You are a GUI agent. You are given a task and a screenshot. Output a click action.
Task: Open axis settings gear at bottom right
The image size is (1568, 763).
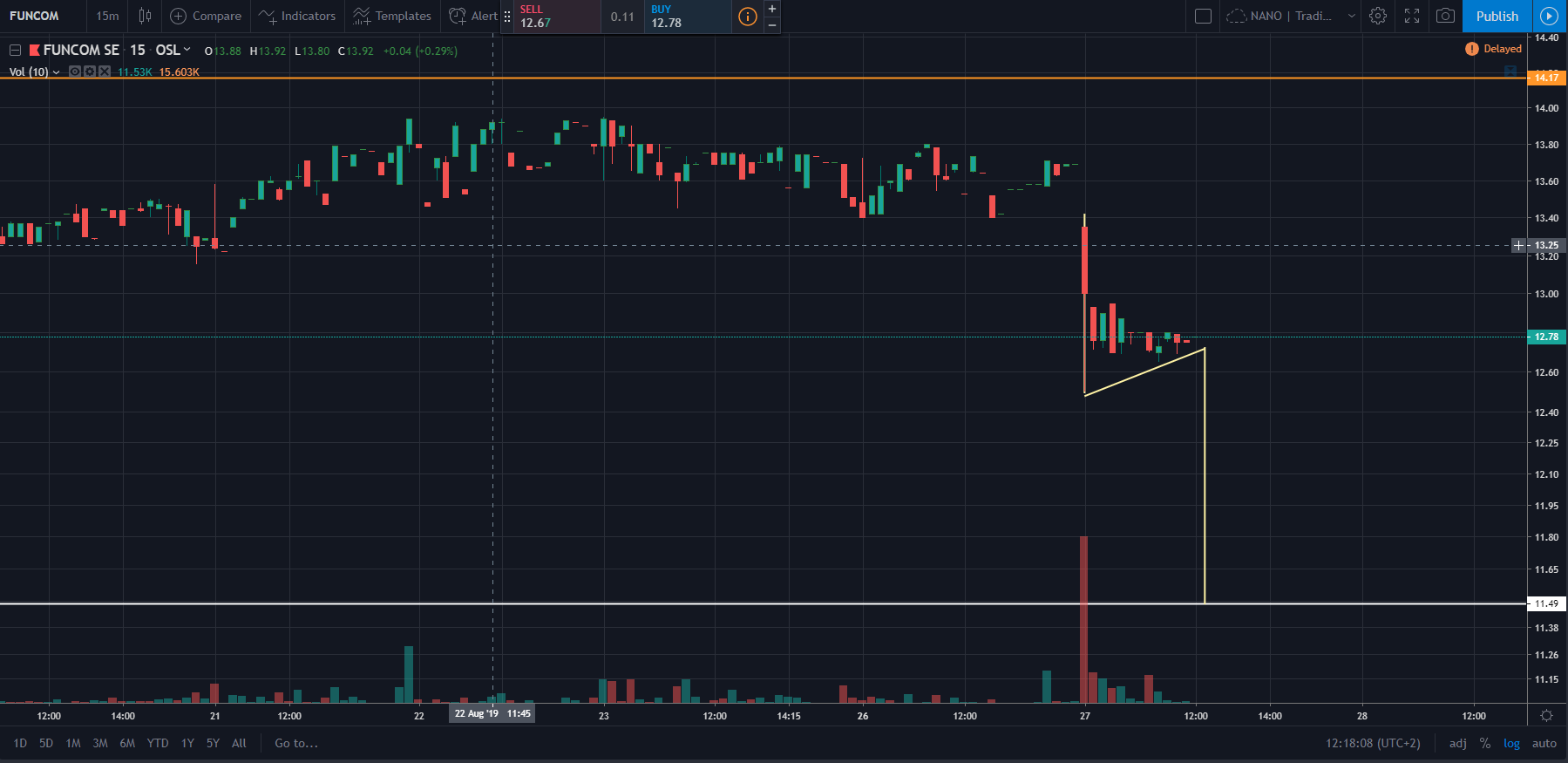[1546, 716]
